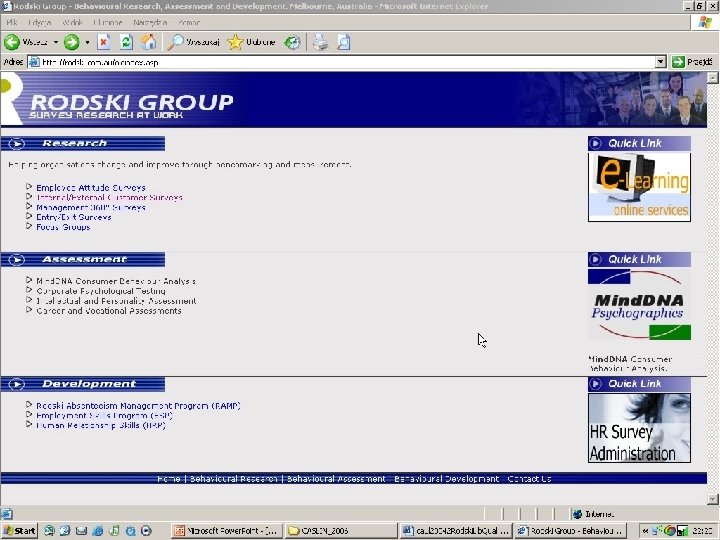The image size is (720, 540).
Task: Open the Widok menu
Action: (x=72, y=22)
